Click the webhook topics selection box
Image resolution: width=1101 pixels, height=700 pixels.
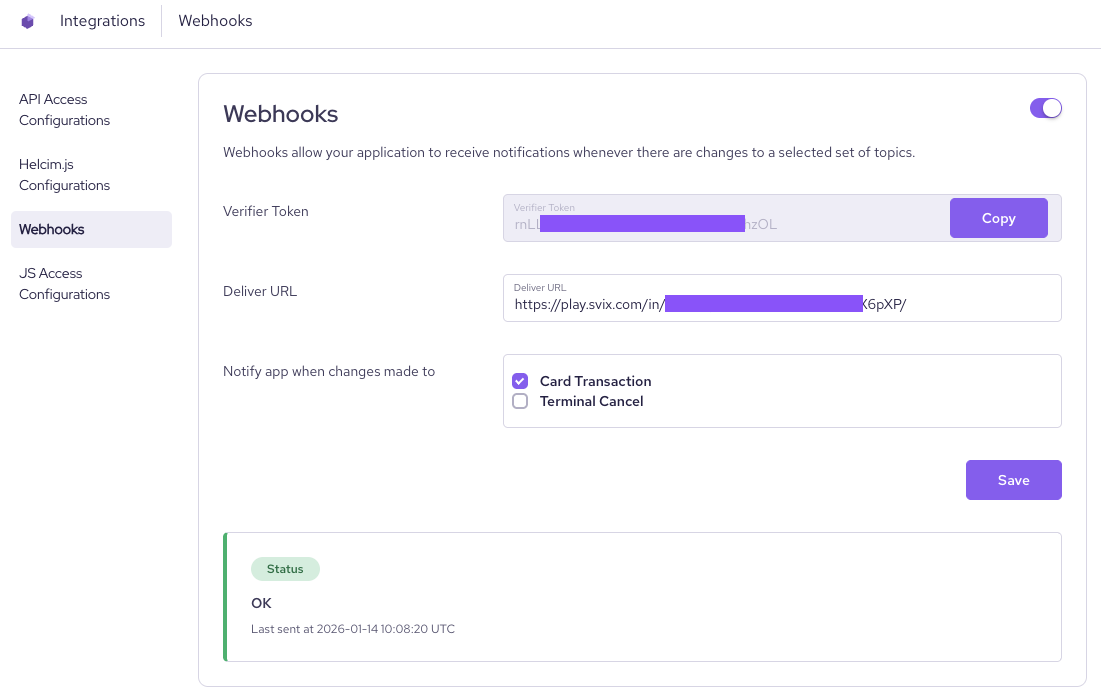782,391
